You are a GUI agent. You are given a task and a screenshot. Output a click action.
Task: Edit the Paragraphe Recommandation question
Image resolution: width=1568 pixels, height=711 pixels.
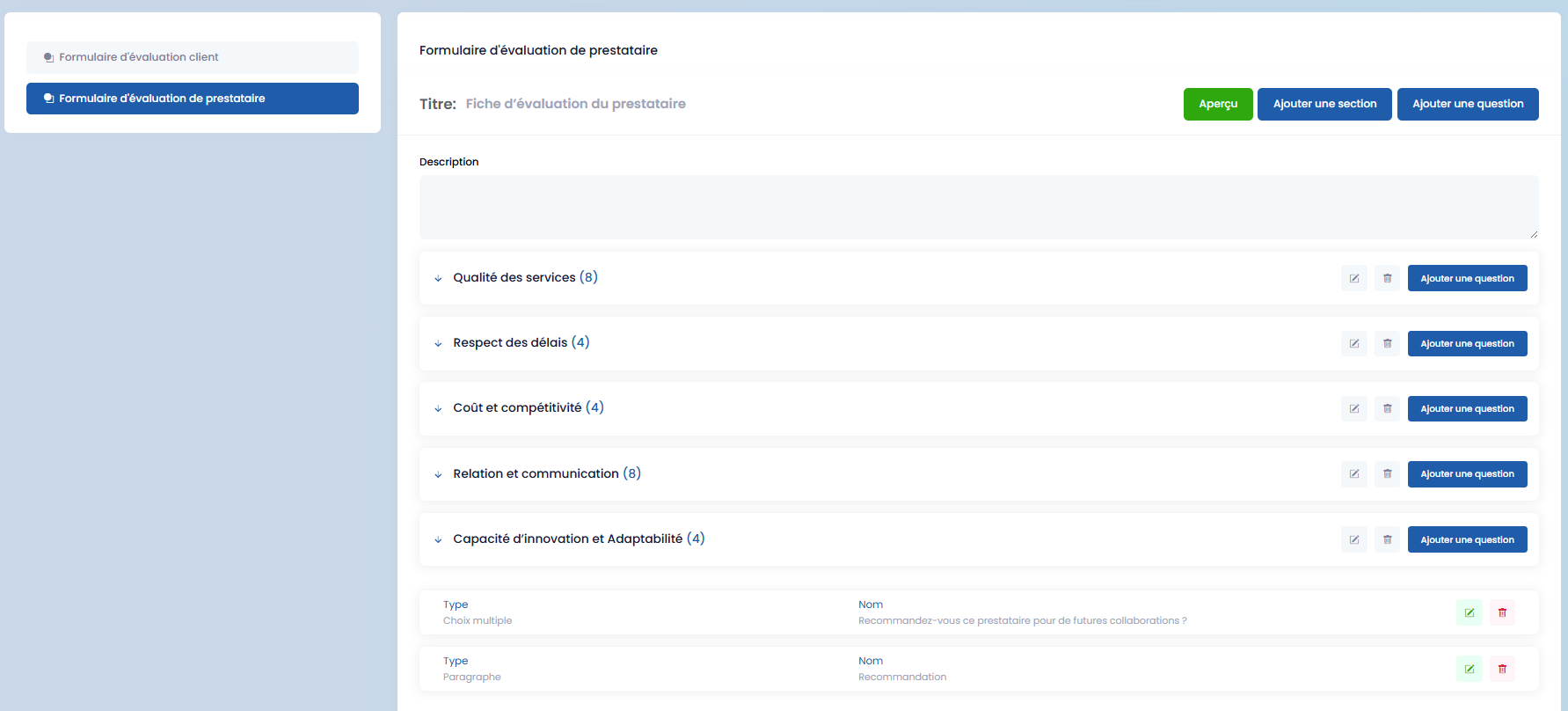pyautogui.click(x=1469, y=669)
